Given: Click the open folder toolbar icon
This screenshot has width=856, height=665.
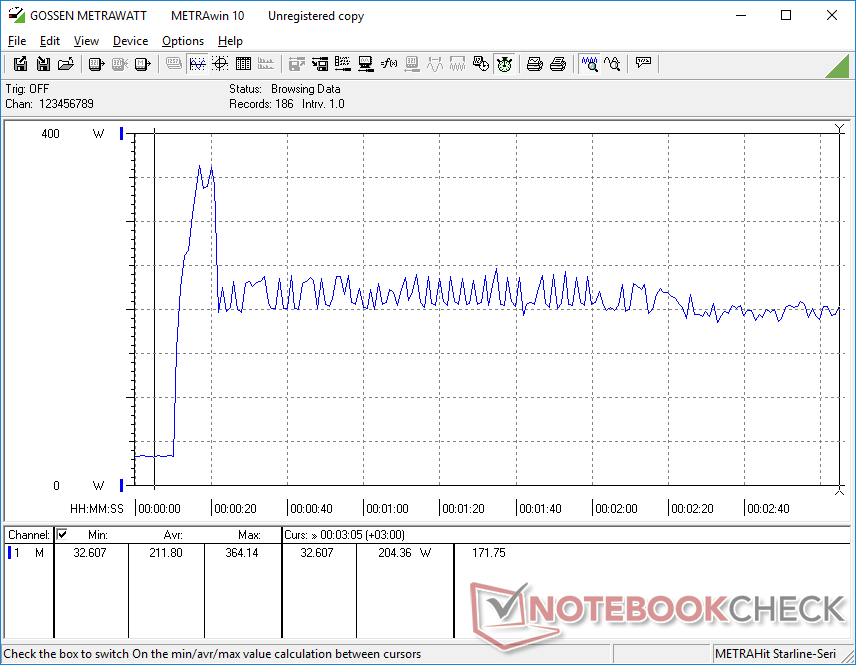Looking at the screenshot, I should 66,64.
